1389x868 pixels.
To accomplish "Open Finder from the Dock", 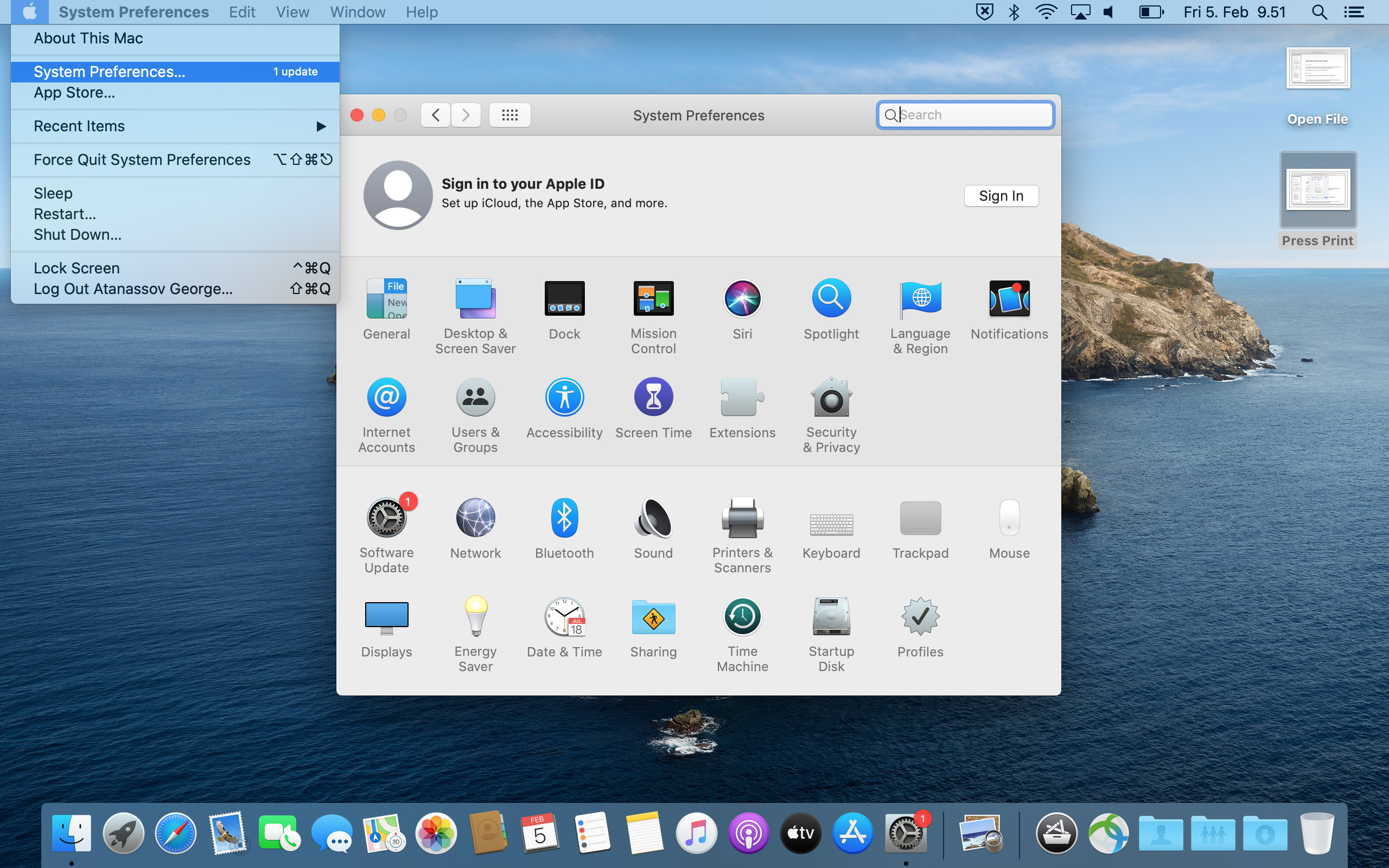I will click(x=71, y=833).
